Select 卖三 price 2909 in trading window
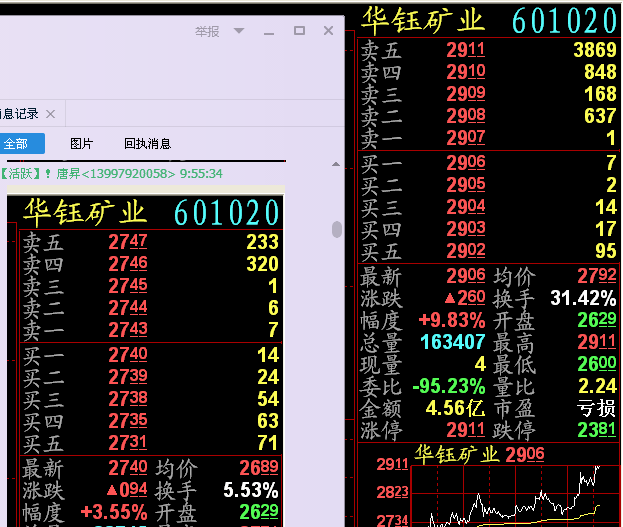The height and width of the screenshot is (527, 623). click(466, 94)
